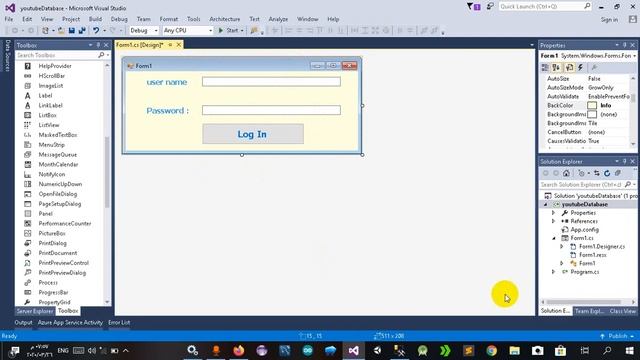The width and height of the screenshot is (640, 360).
Task: Select the MenuStrip toolbox item
Action: [x=51, y=145]
